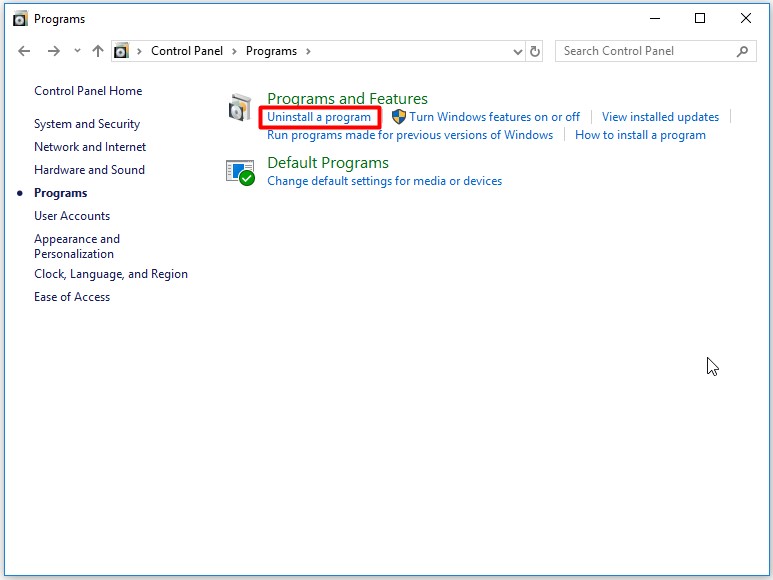Open View installed updates link
Screen dimensions: 773x580
coord(660,117)
